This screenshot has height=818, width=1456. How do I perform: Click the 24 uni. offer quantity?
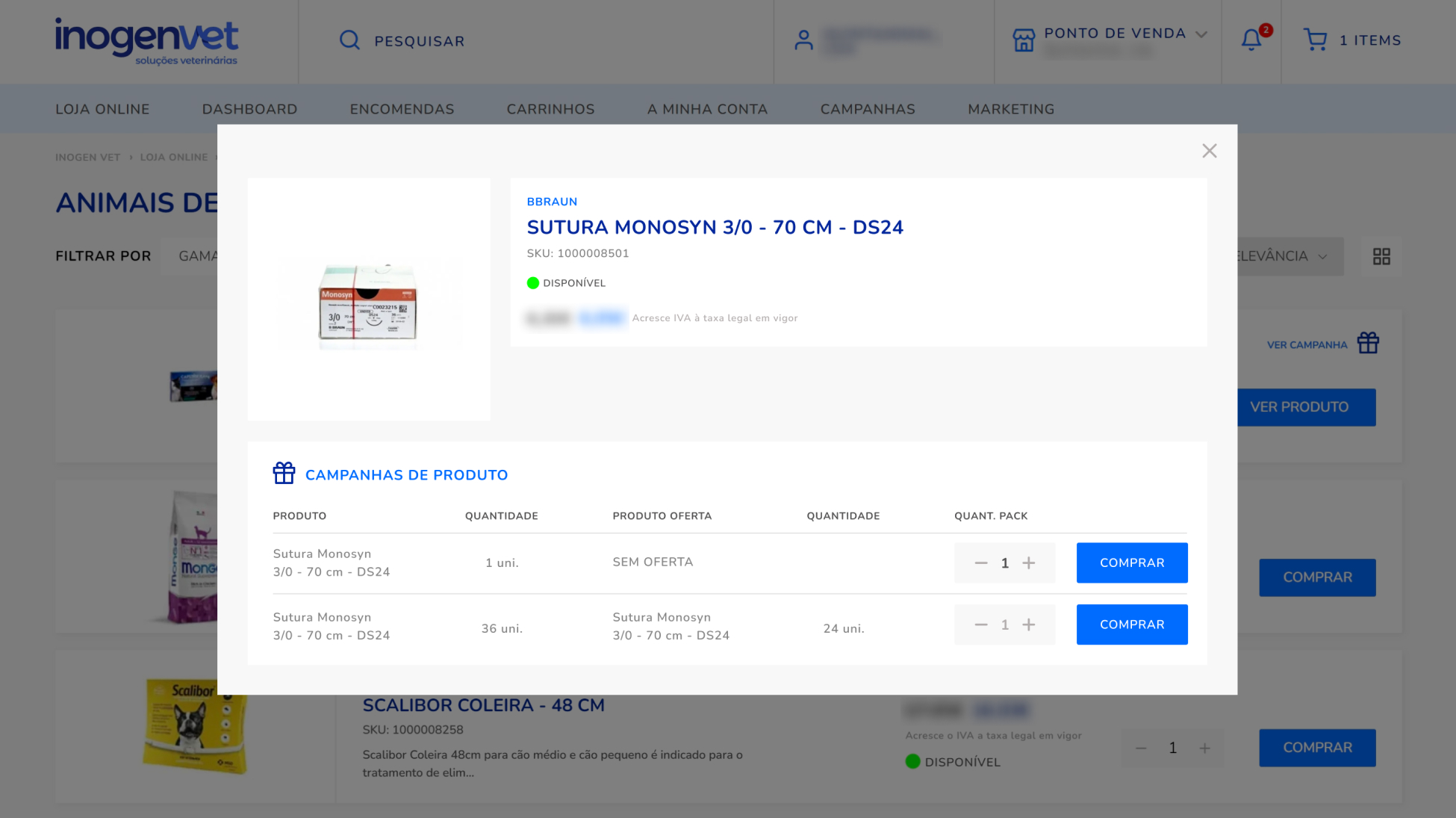pos(844,629)
